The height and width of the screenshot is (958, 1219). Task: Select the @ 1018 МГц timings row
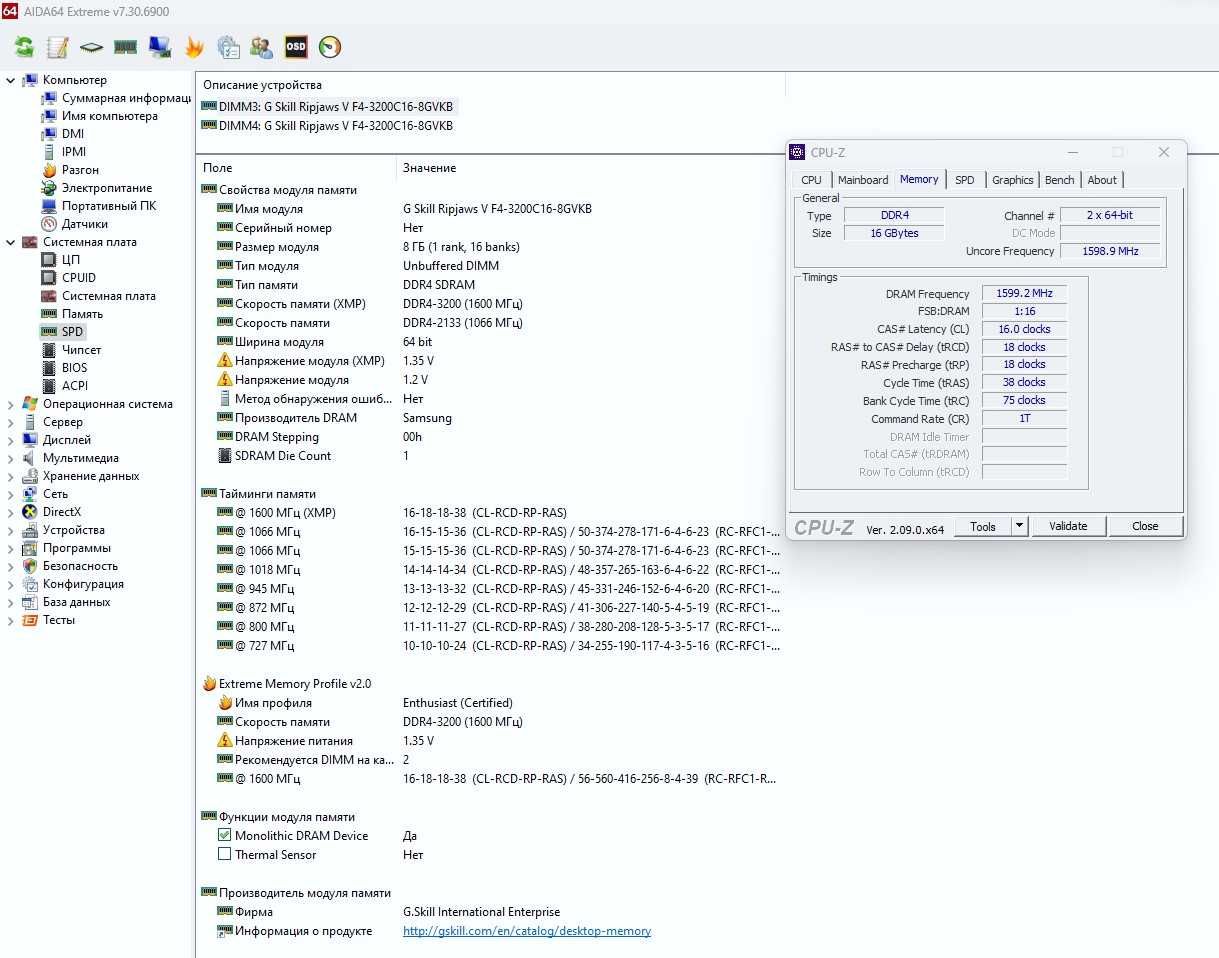coord(490,570)
